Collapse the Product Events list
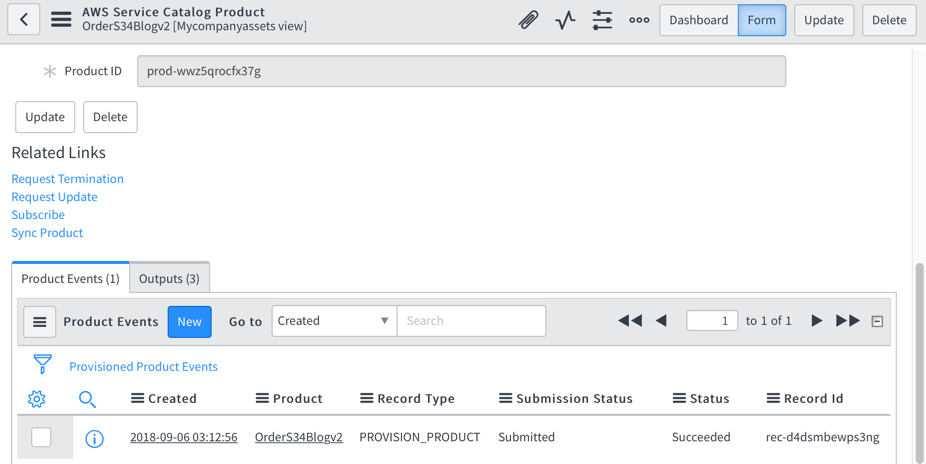926x464 pixels. pos(878,321)
